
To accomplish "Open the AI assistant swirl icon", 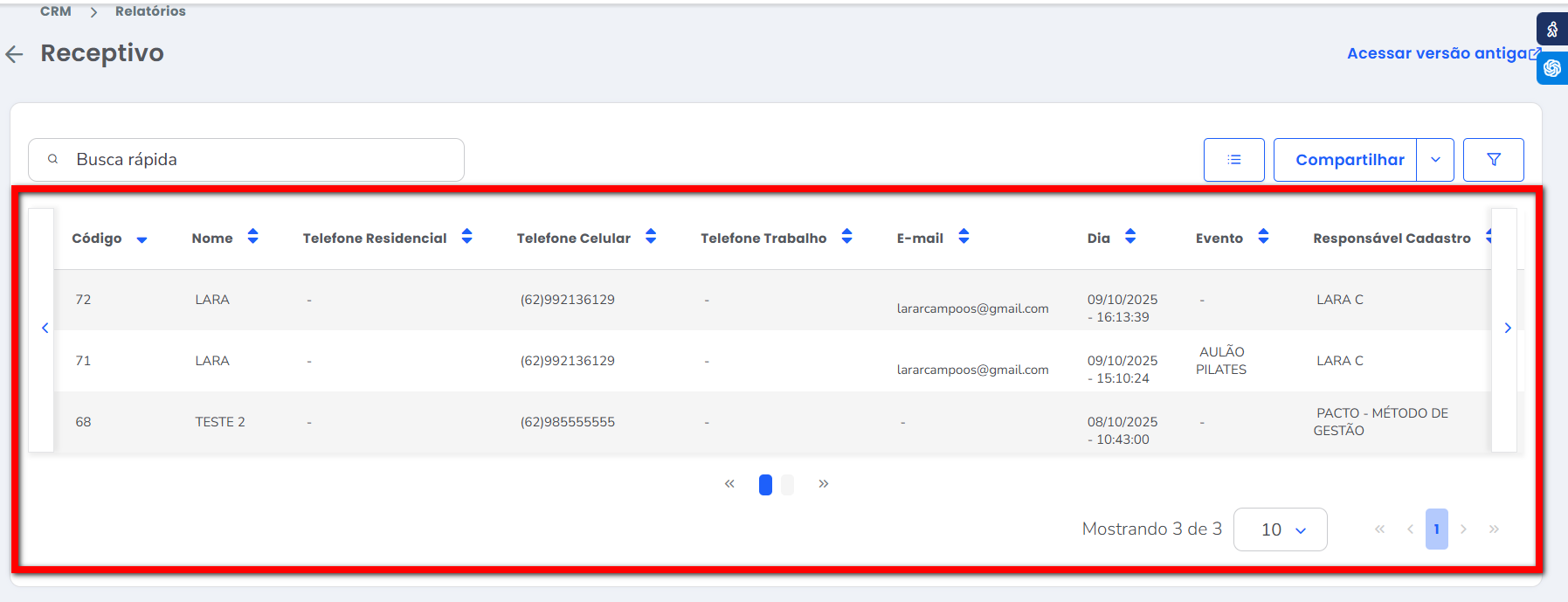I will 1552,68.
